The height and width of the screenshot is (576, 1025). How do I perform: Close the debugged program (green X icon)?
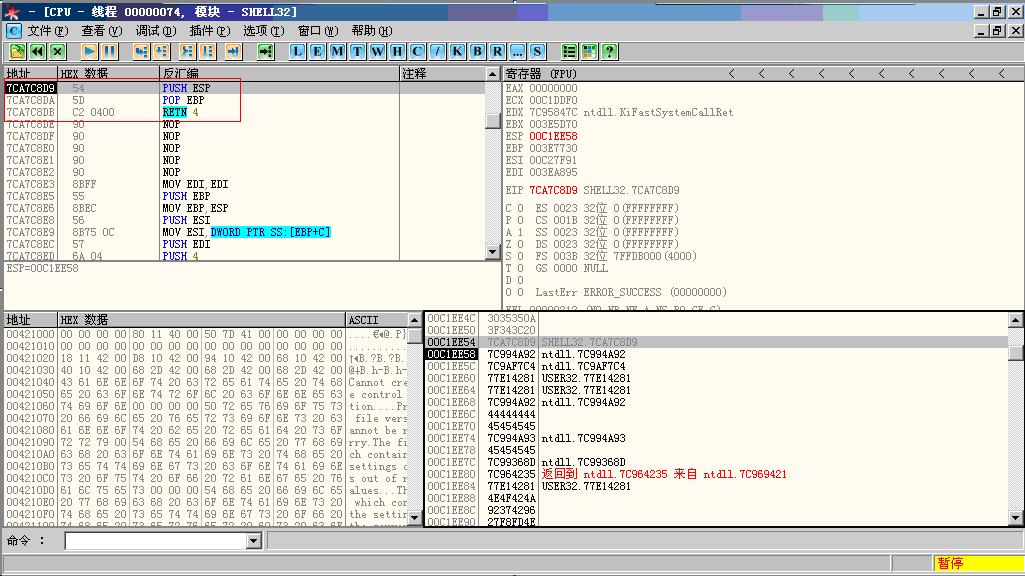point(58,52)
